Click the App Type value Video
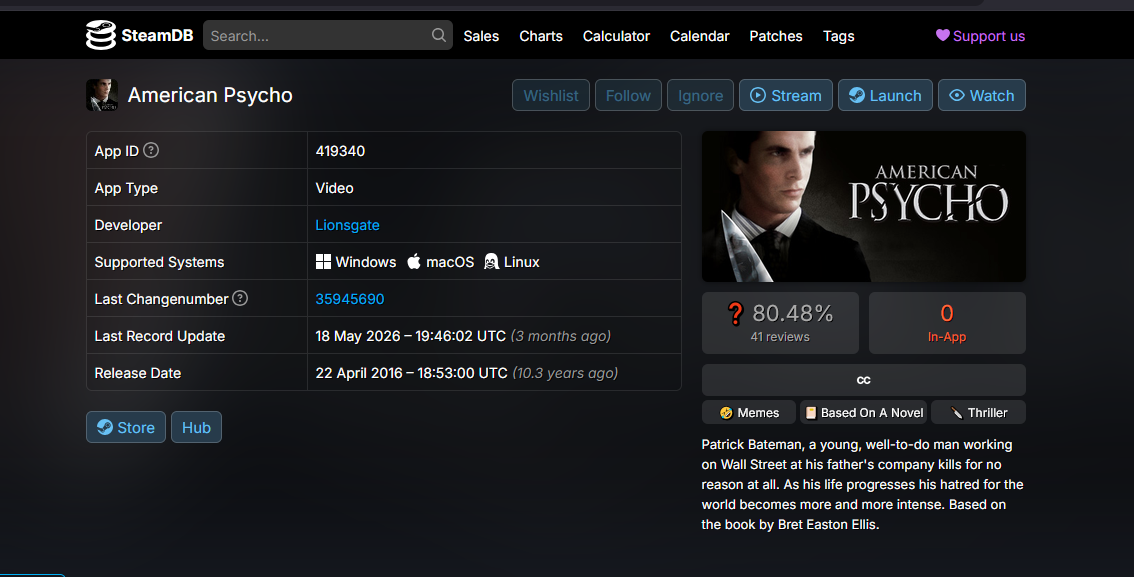This screenshot has width=1134, height=577. point(334,188)
